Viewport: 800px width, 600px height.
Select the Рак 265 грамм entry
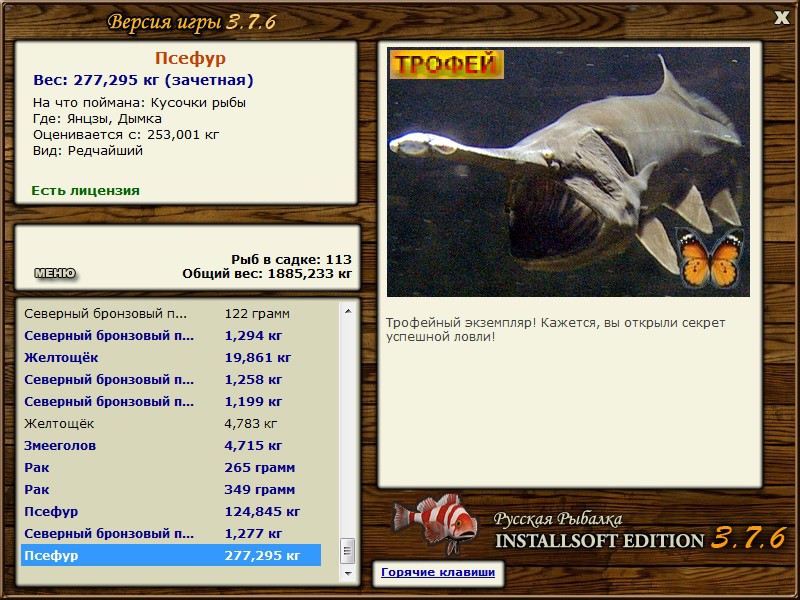tap(171, 467)
